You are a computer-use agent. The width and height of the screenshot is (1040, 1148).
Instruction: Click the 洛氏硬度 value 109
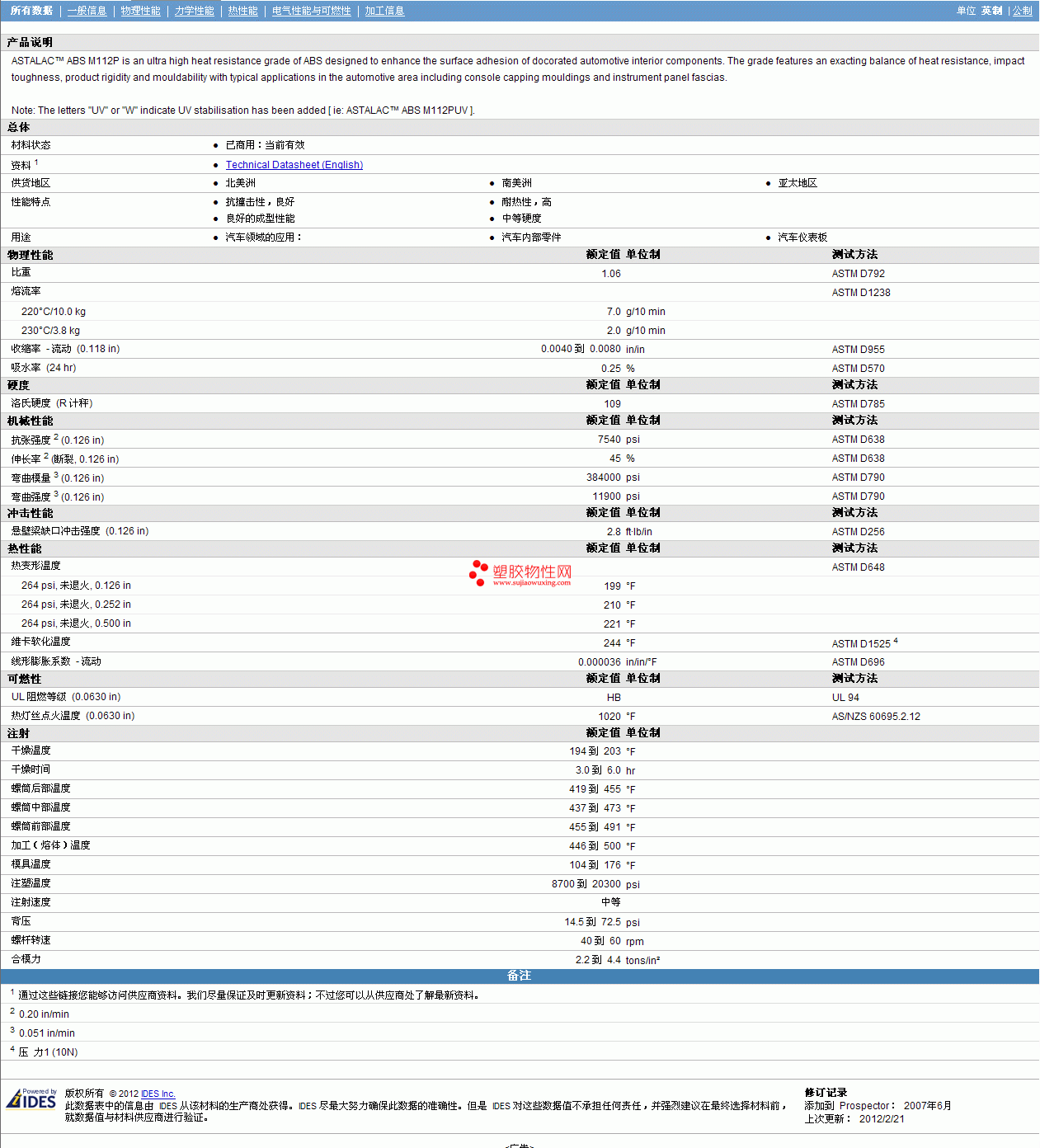613,404
